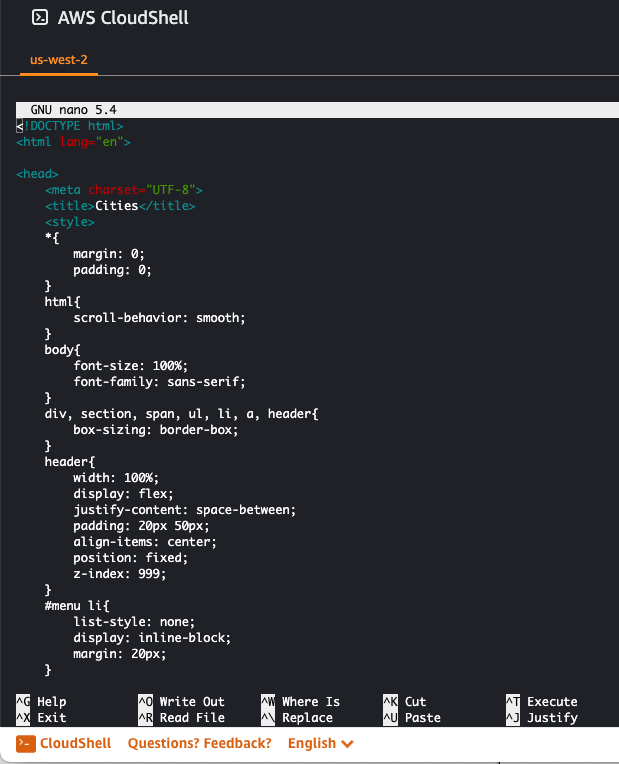The height and width of the screenshot is (764, 619).
Task: Click the ^O Write Out shortcut
Action: point(181,702)
